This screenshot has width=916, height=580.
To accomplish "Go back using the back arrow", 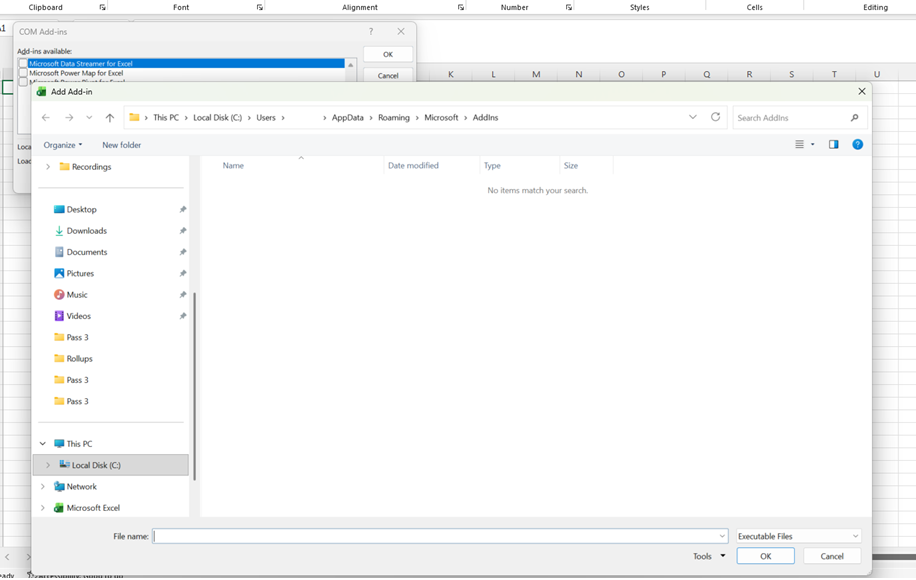I will pyautogui.click(x=46, y=117).
